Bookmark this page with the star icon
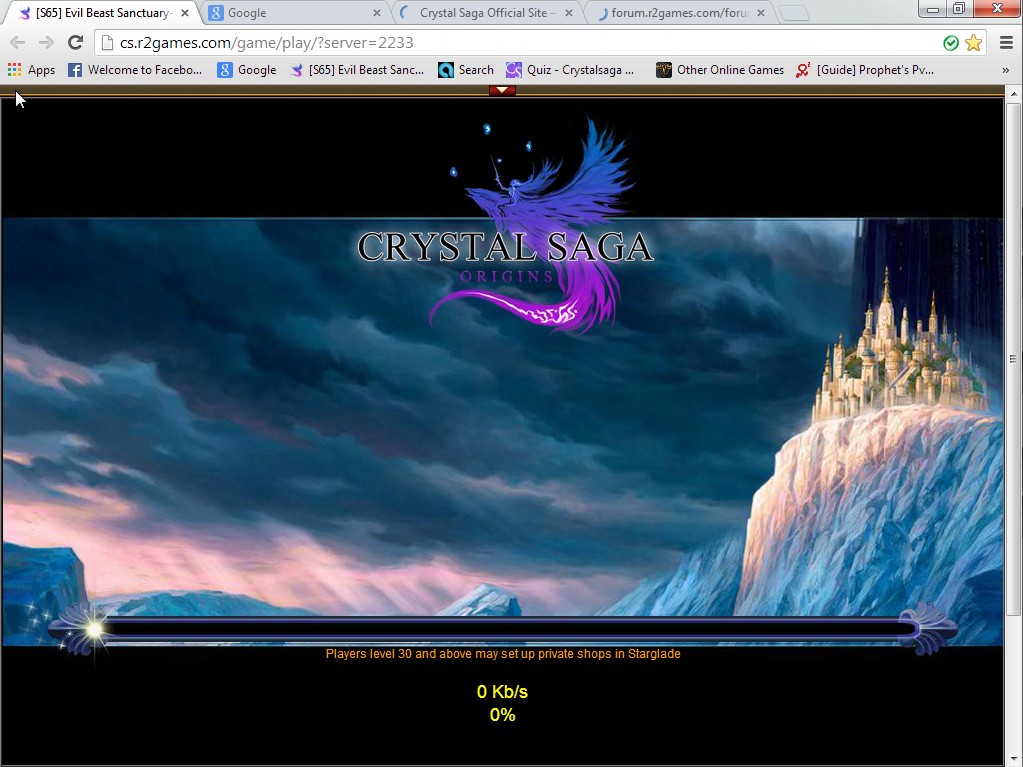Screen dimensions: 1023x767 click(x=973, y=43)
